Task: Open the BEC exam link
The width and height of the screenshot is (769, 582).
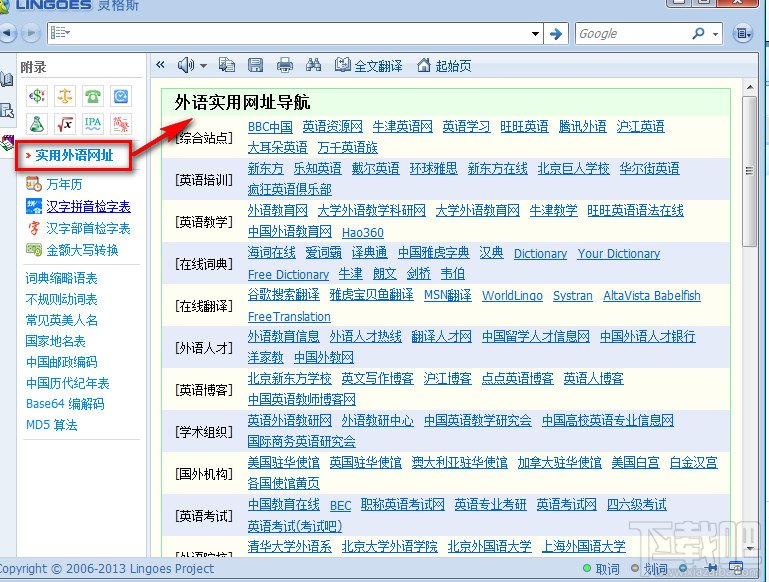Action: (x=340, y=506)
